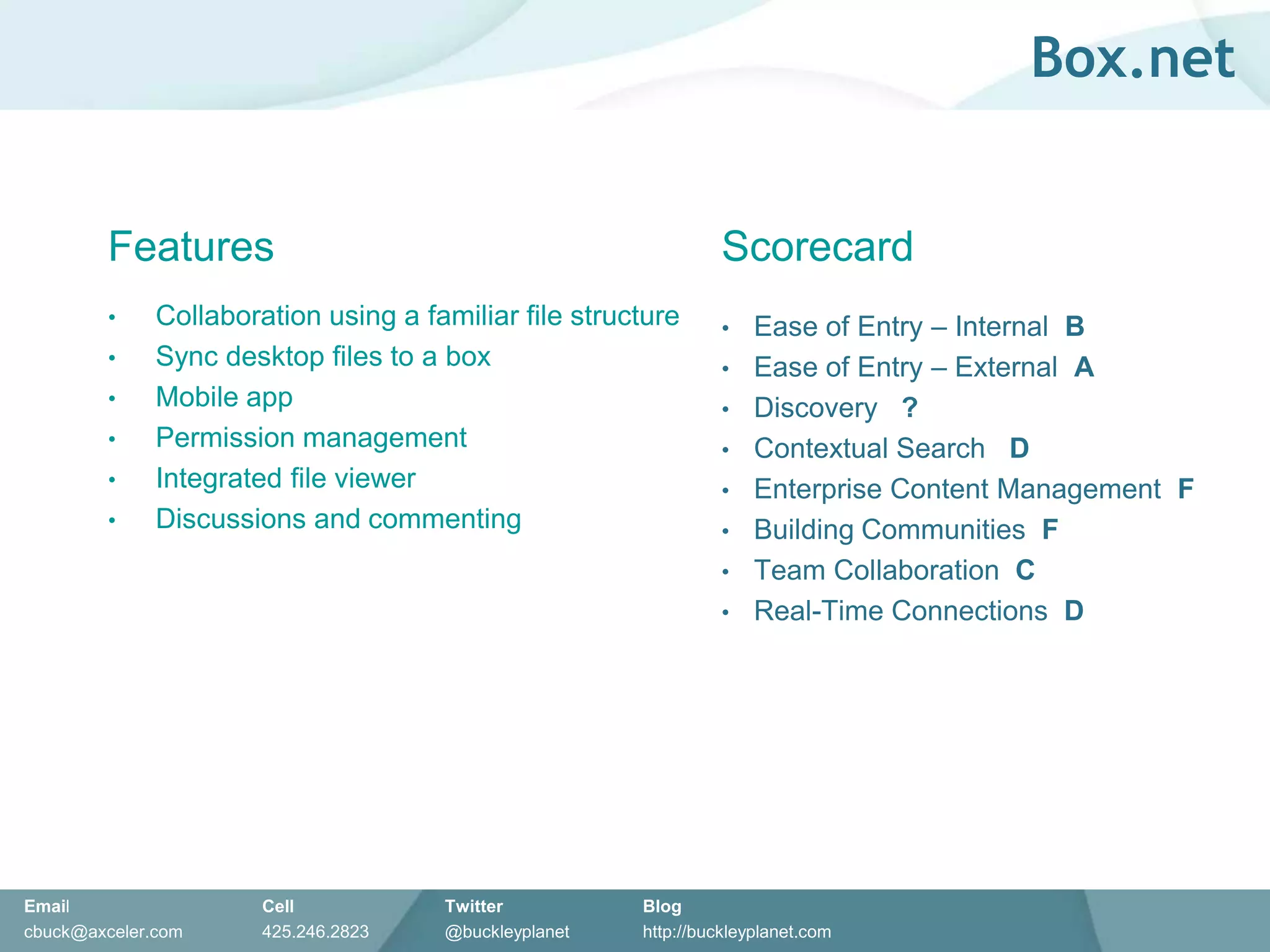Click the cbuck@axceler.com email address
Image resolution: width=1270 pixels, height=952 pixels.
click(103, 932)
